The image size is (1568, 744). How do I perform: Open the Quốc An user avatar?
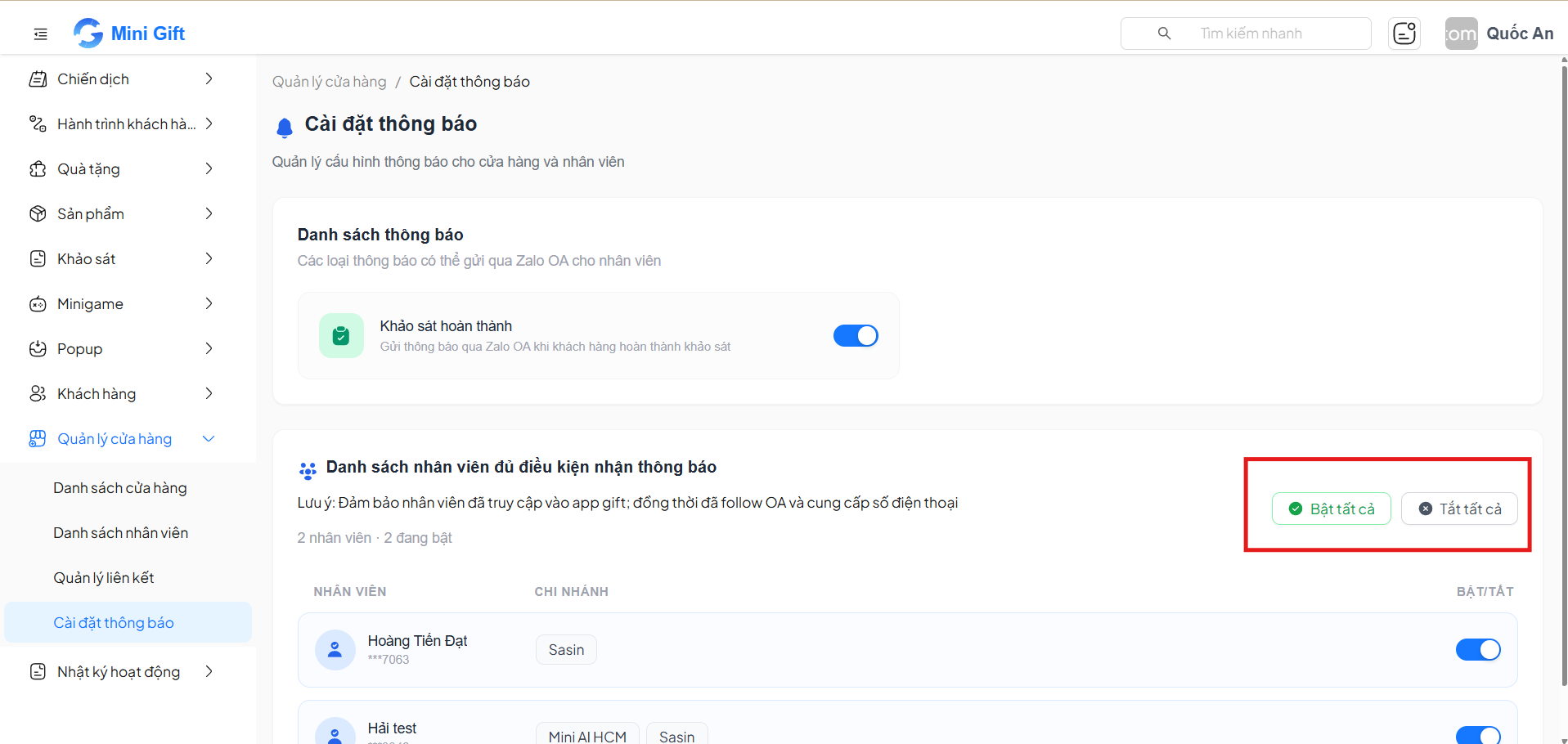pos(1461,34)
